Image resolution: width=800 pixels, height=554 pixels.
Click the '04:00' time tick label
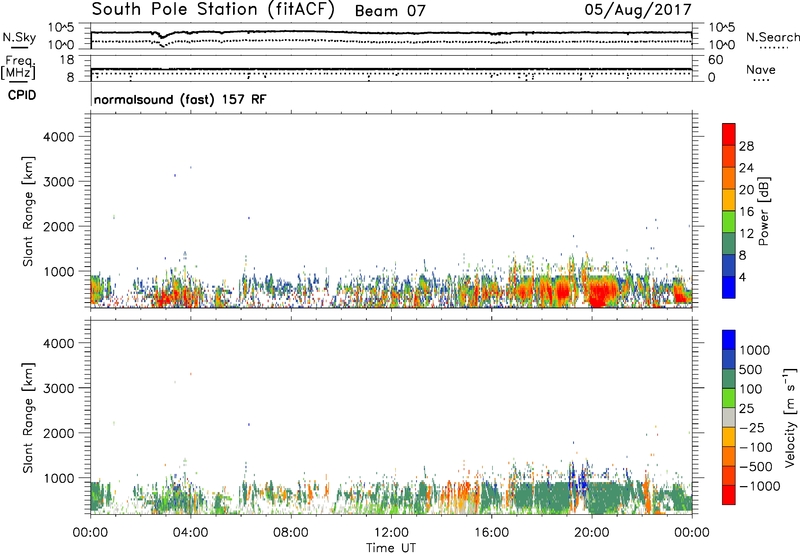point(190,533)
